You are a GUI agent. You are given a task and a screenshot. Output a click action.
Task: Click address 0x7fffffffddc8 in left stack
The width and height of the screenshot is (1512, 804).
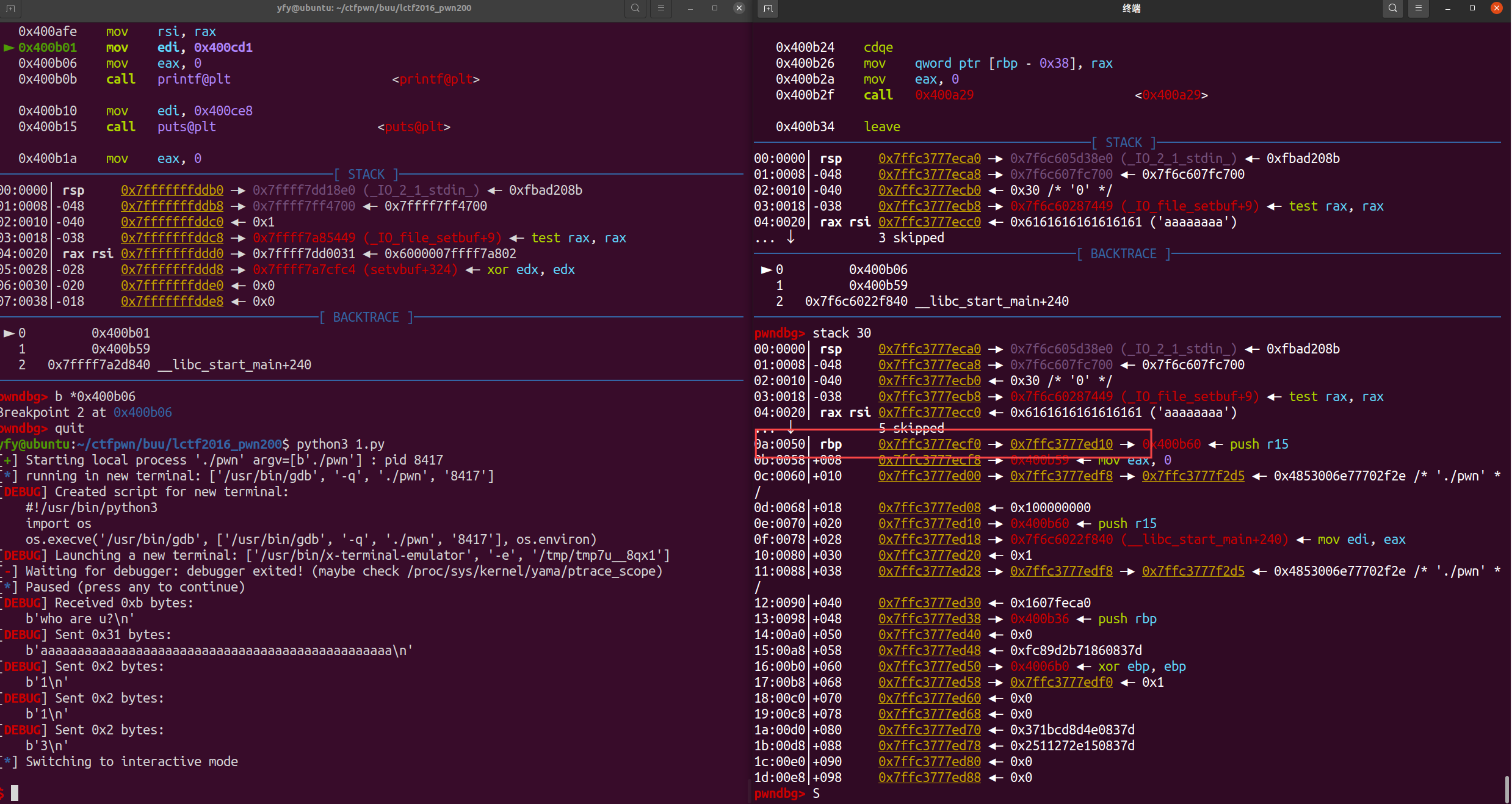point(172,238)
